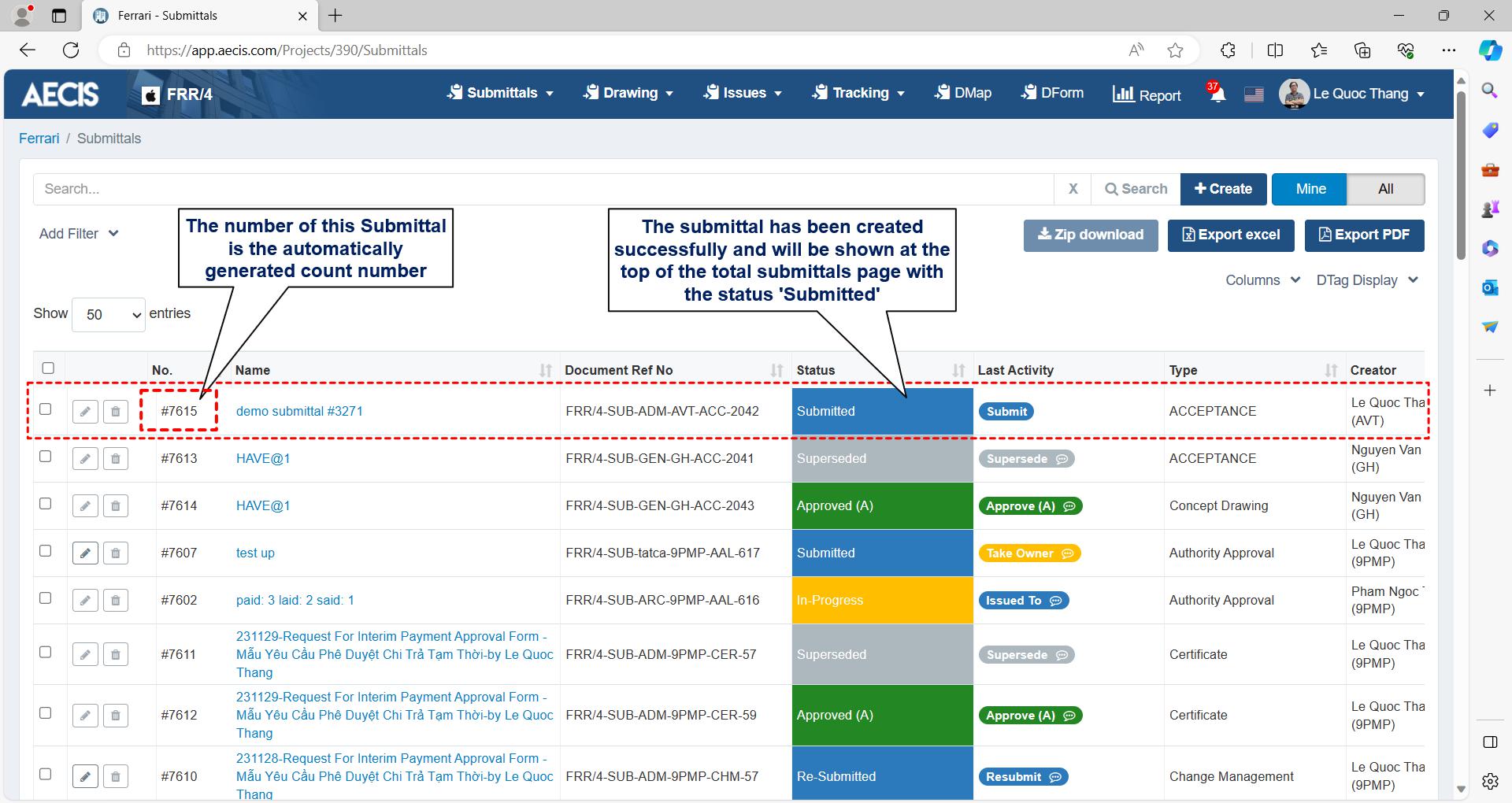This screenshot has height=803, width=1512.
Task: Click the Create button
Action: point(1223,189)
